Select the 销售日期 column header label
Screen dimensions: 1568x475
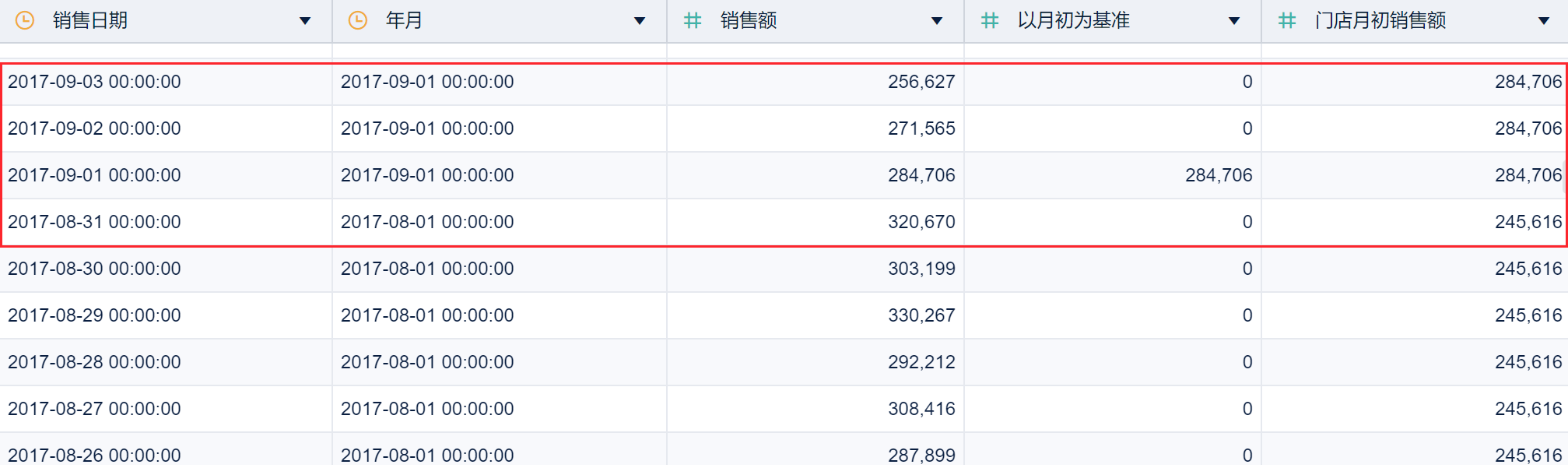coord(90,20)
